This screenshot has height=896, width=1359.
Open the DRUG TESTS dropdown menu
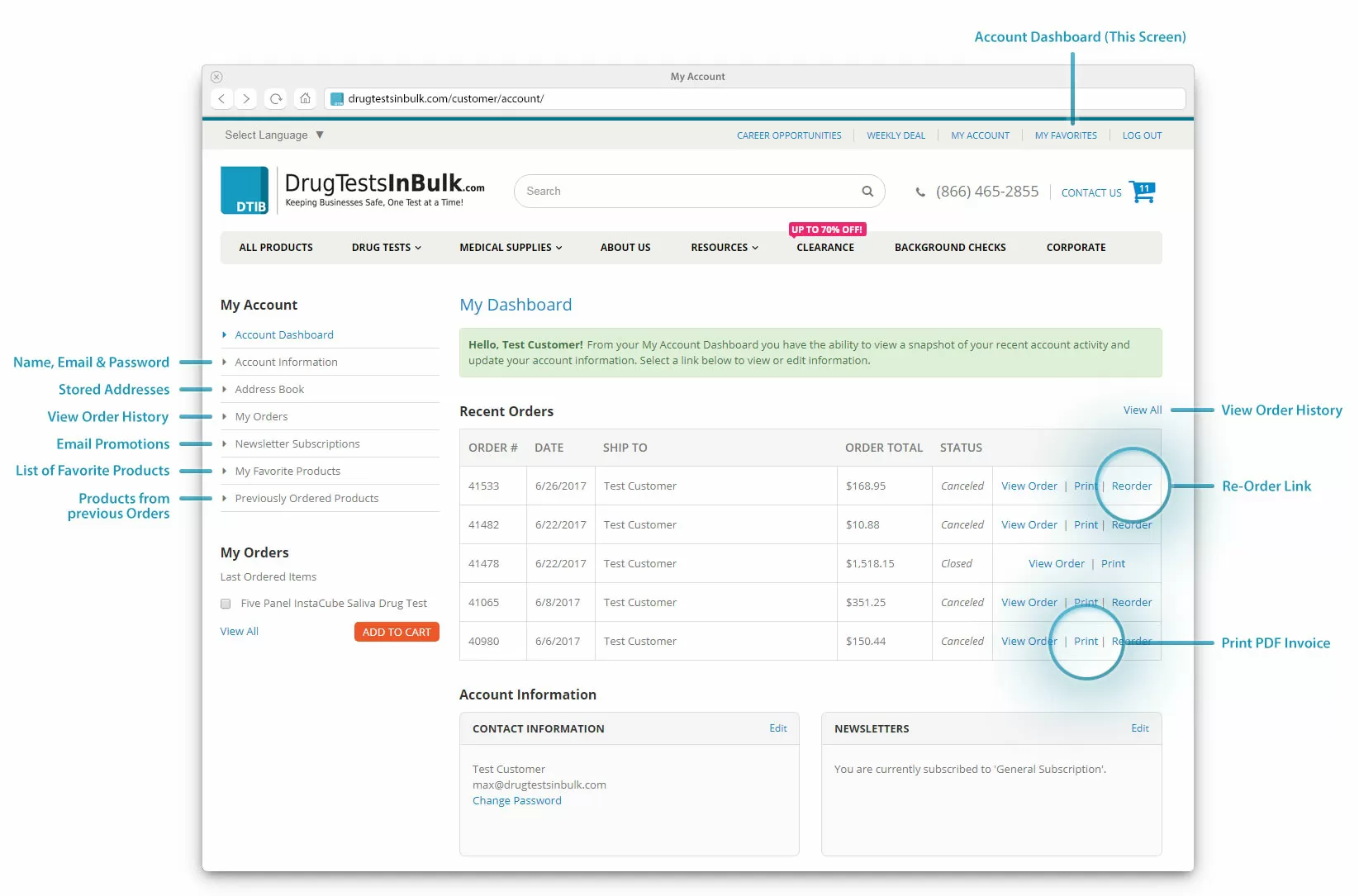(x=386, y=247)
